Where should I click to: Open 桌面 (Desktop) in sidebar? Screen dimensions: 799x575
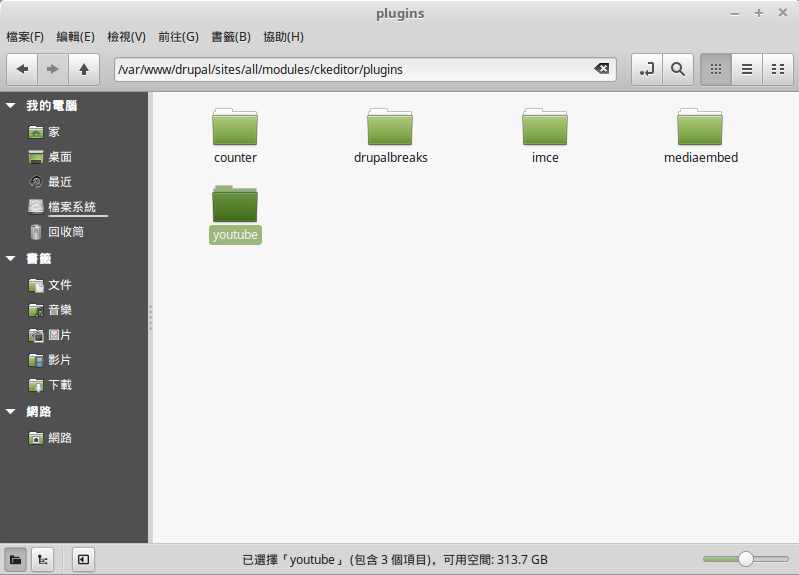coord(50,157)
